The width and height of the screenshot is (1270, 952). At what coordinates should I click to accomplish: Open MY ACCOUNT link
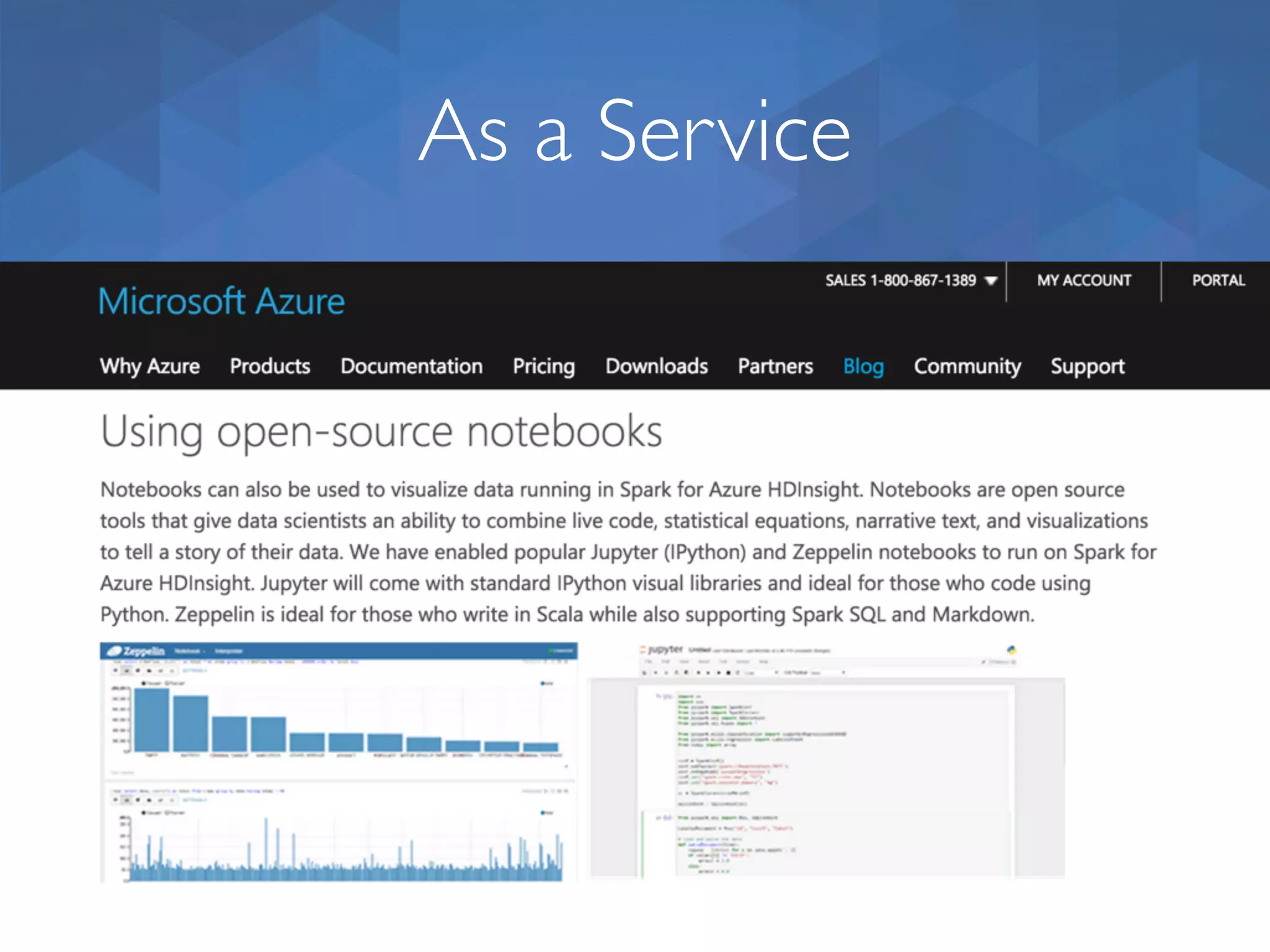tap(1084, 281)
